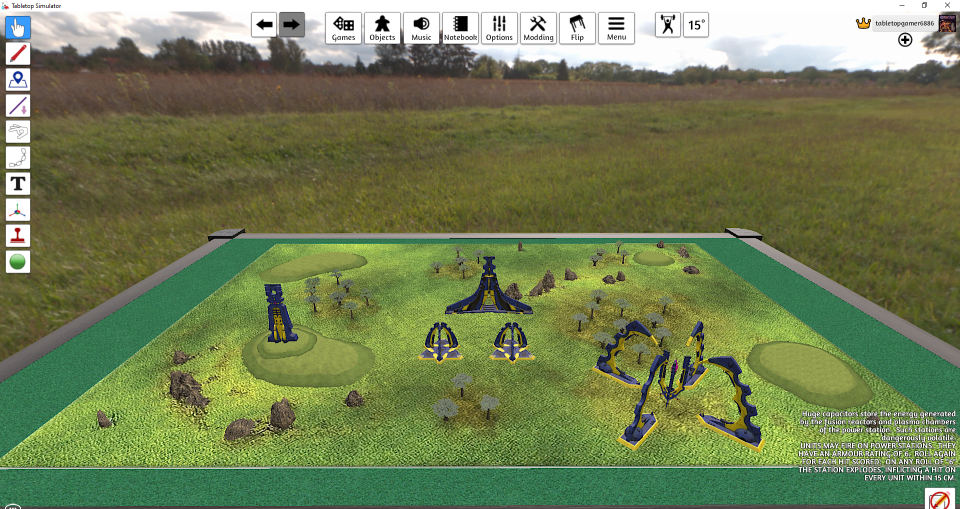Change the 15° rotation angle

pos(696,25)
